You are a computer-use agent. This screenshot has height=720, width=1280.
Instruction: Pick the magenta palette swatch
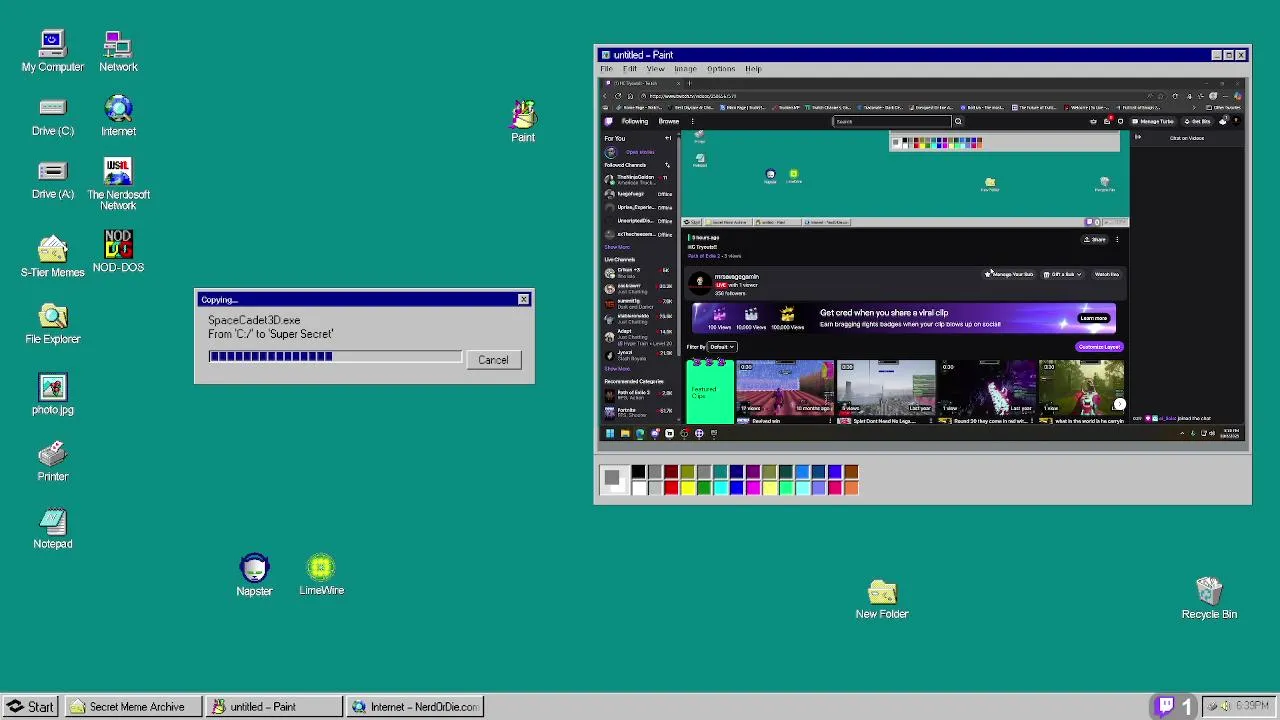(x=753, y=488)
